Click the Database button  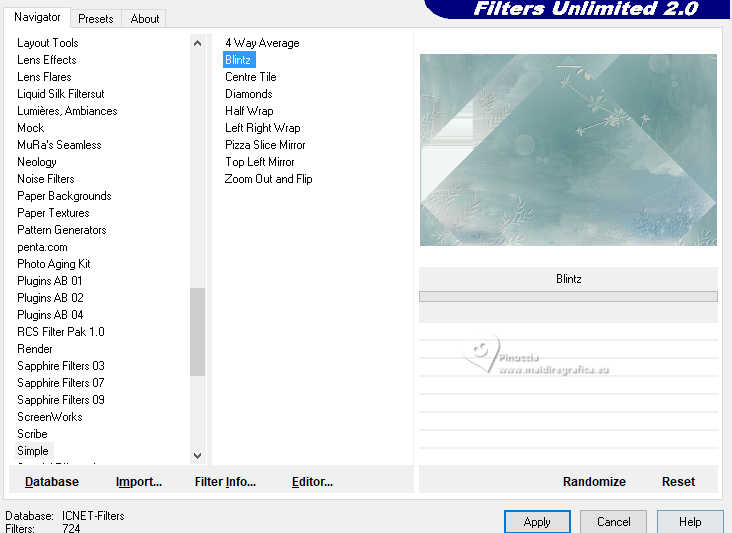[52, 482]
